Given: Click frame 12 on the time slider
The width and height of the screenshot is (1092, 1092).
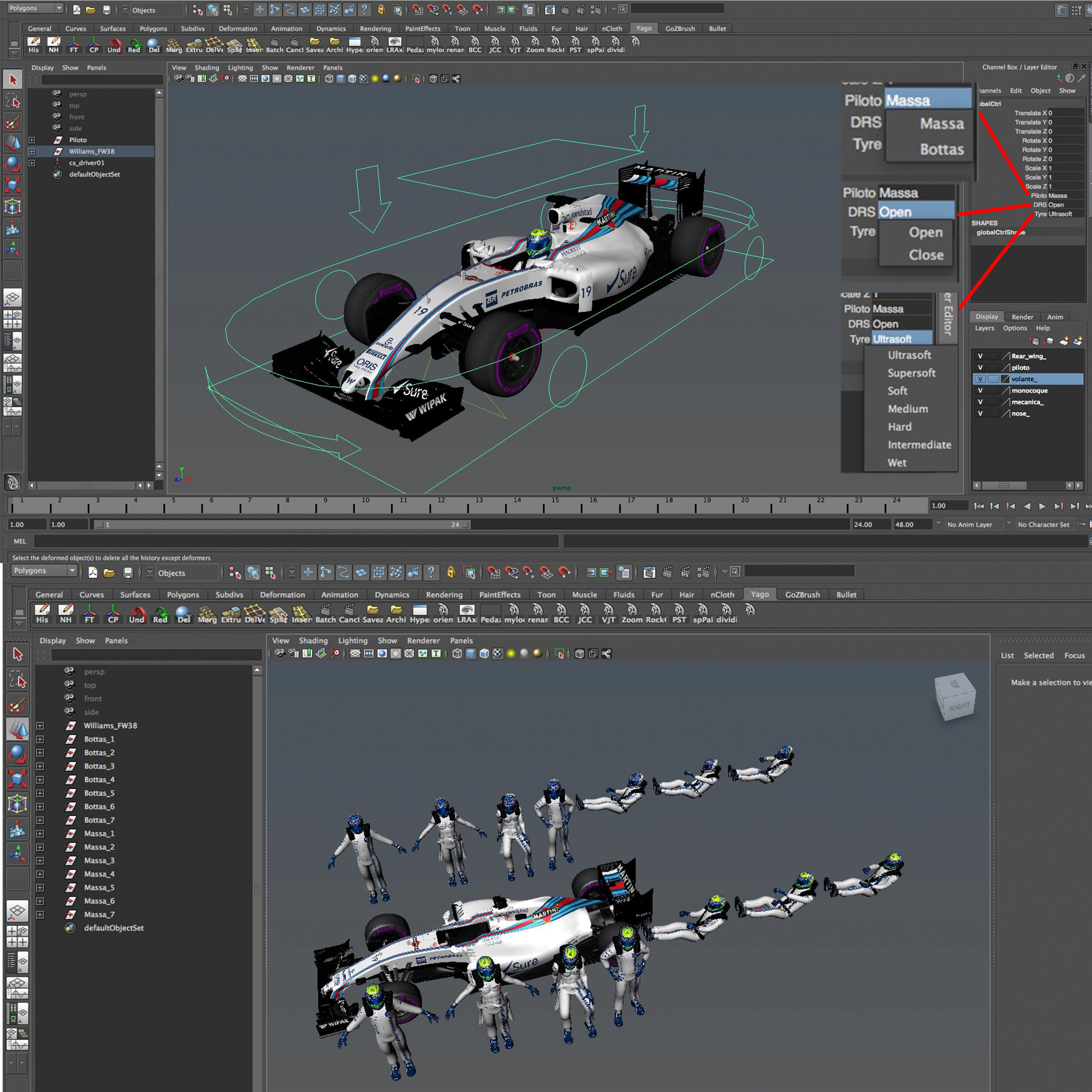Looking at the screenshot, I should pos(441,505).
